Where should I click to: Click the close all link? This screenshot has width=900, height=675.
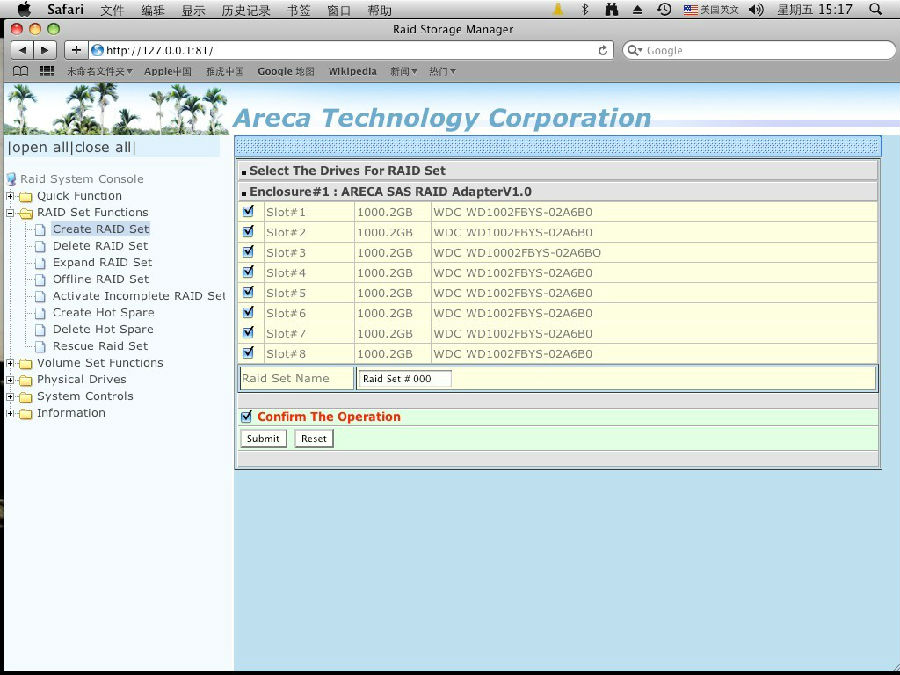[102, 148]
